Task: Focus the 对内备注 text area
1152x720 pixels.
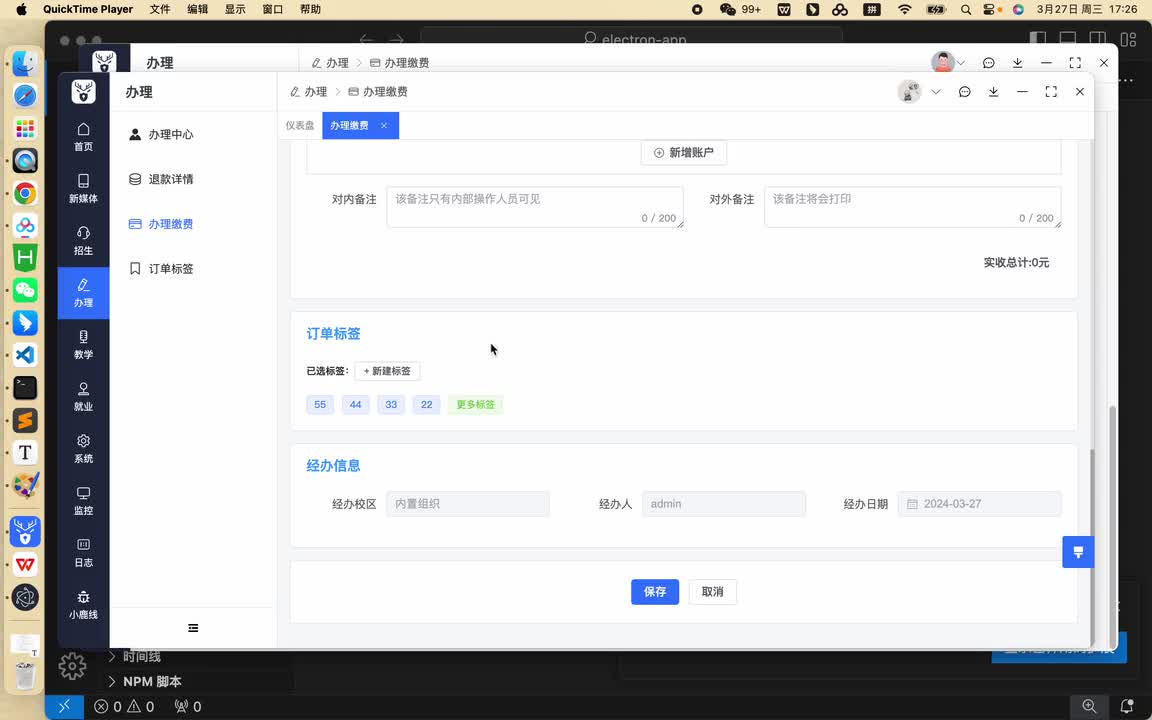Action: [535, 207]
